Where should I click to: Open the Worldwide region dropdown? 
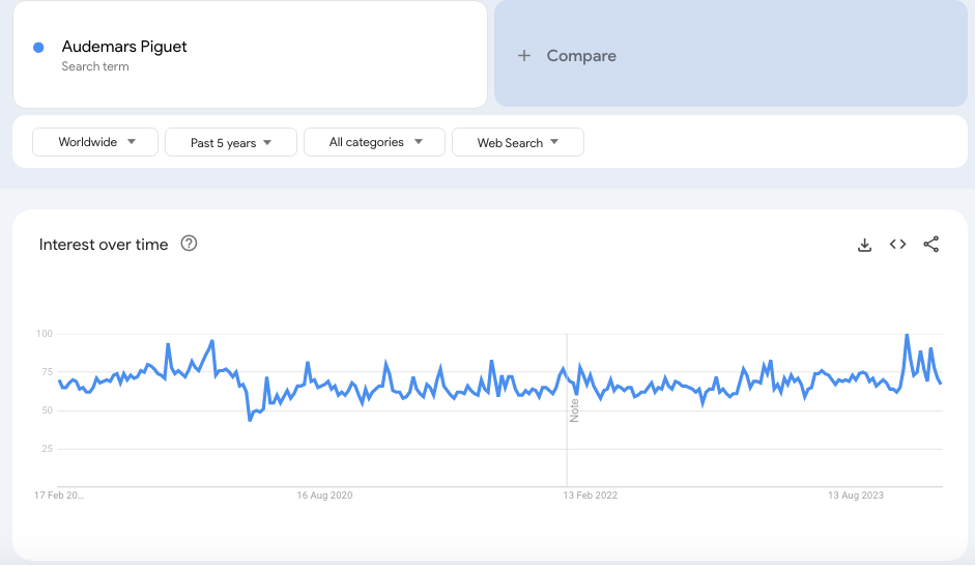pos(95,142)
